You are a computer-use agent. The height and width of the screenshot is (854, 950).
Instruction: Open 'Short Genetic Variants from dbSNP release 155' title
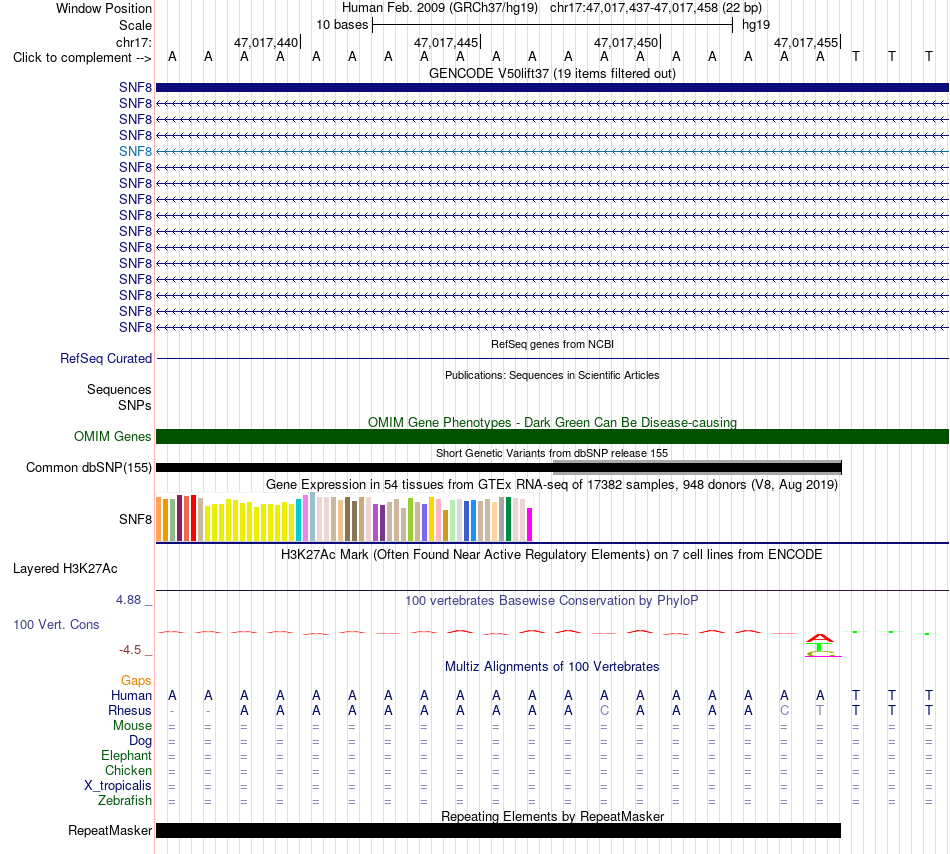552,453
